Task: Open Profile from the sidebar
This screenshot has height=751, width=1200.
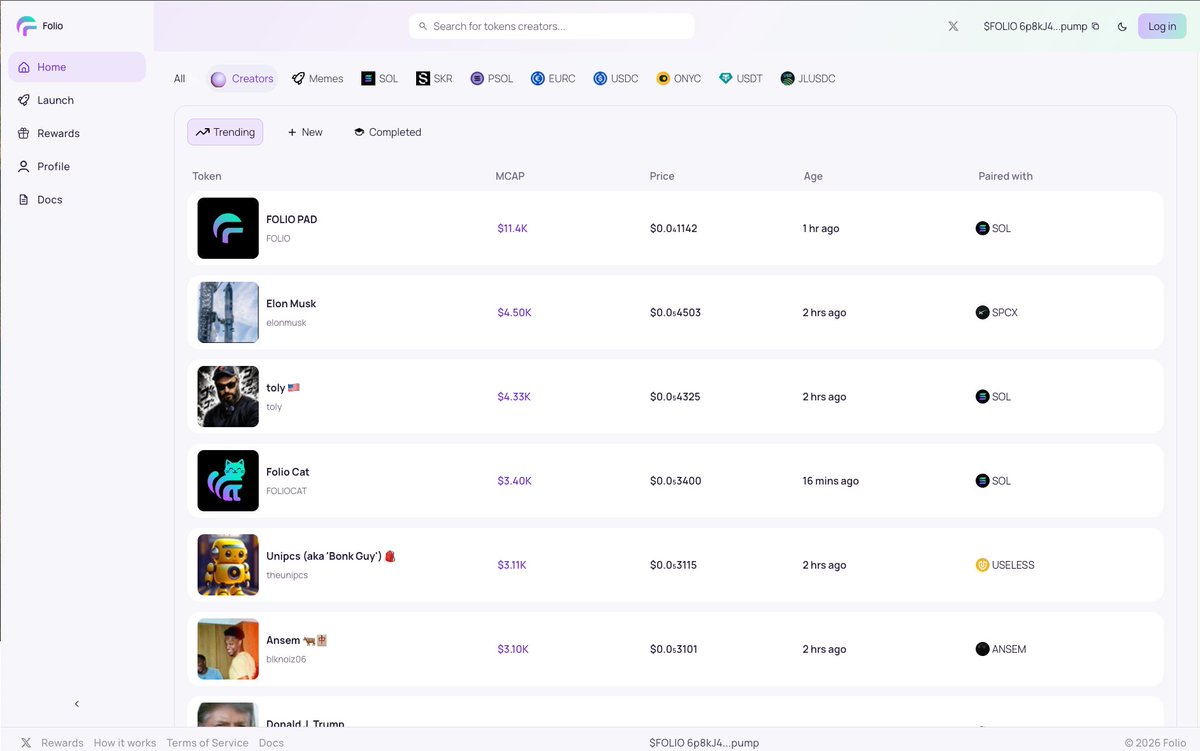Action: pos(77,166)
